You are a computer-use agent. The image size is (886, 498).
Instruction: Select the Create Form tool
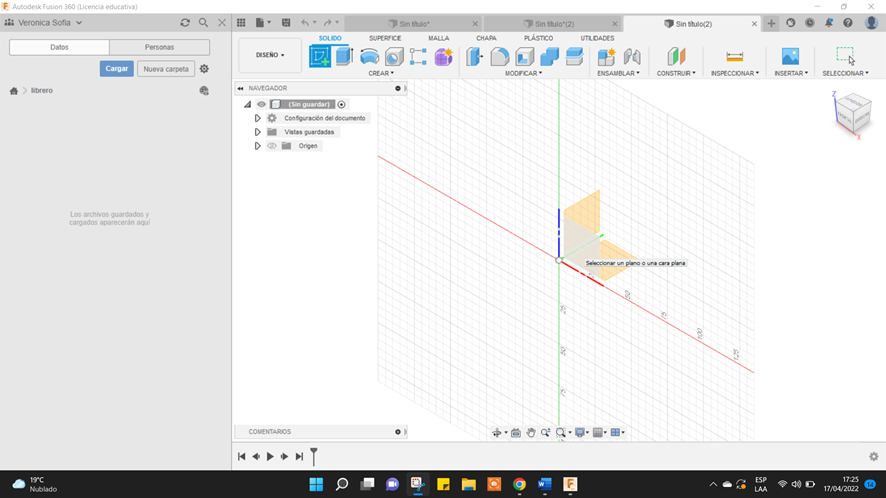click(x=444, y=57)
